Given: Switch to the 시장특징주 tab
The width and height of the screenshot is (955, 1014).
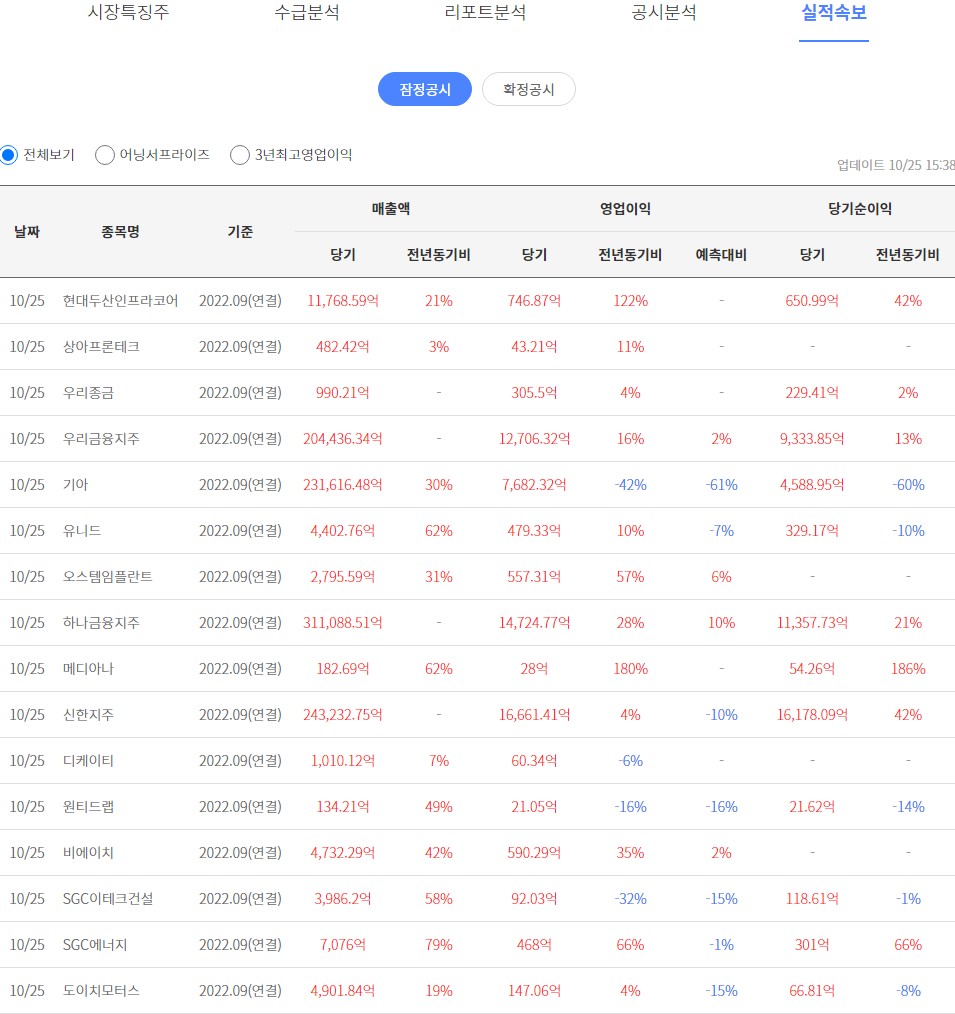Looking at the screenshot, I should 128,12.
